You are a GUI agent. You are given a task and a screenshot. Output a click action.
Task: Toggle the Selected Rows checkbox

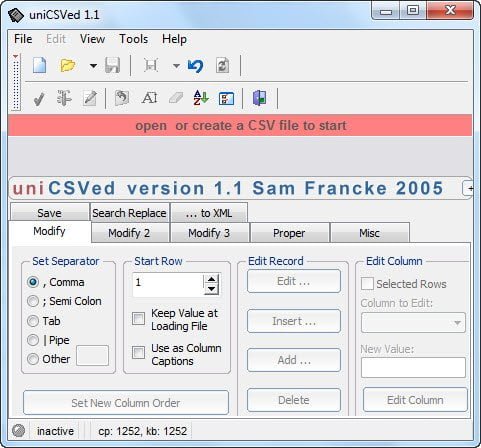367,284
